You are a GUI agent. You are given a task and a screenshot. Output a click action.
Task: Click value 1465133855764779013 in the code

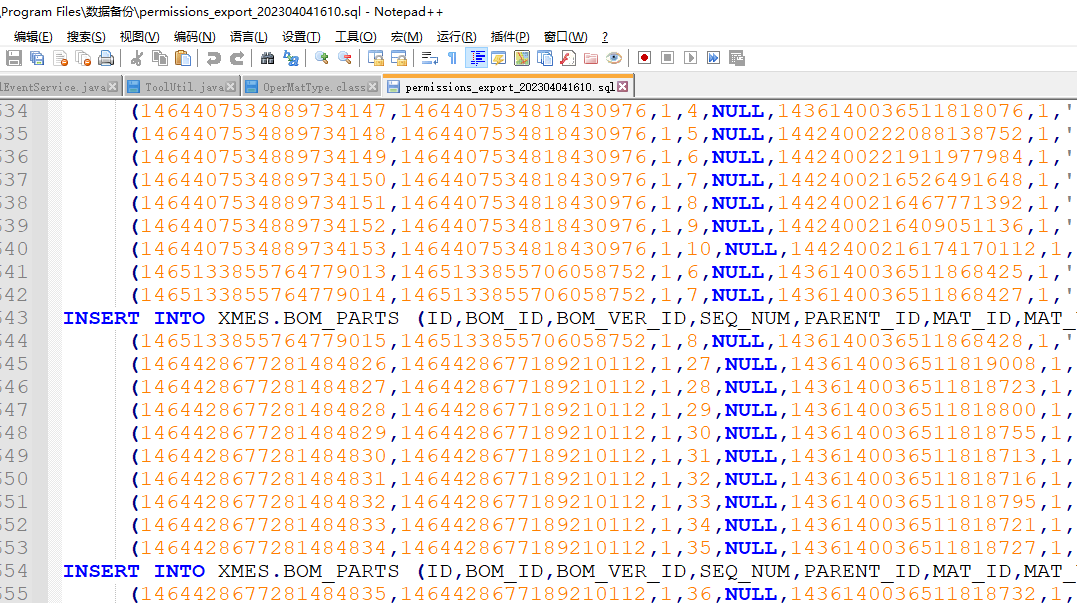264,272
